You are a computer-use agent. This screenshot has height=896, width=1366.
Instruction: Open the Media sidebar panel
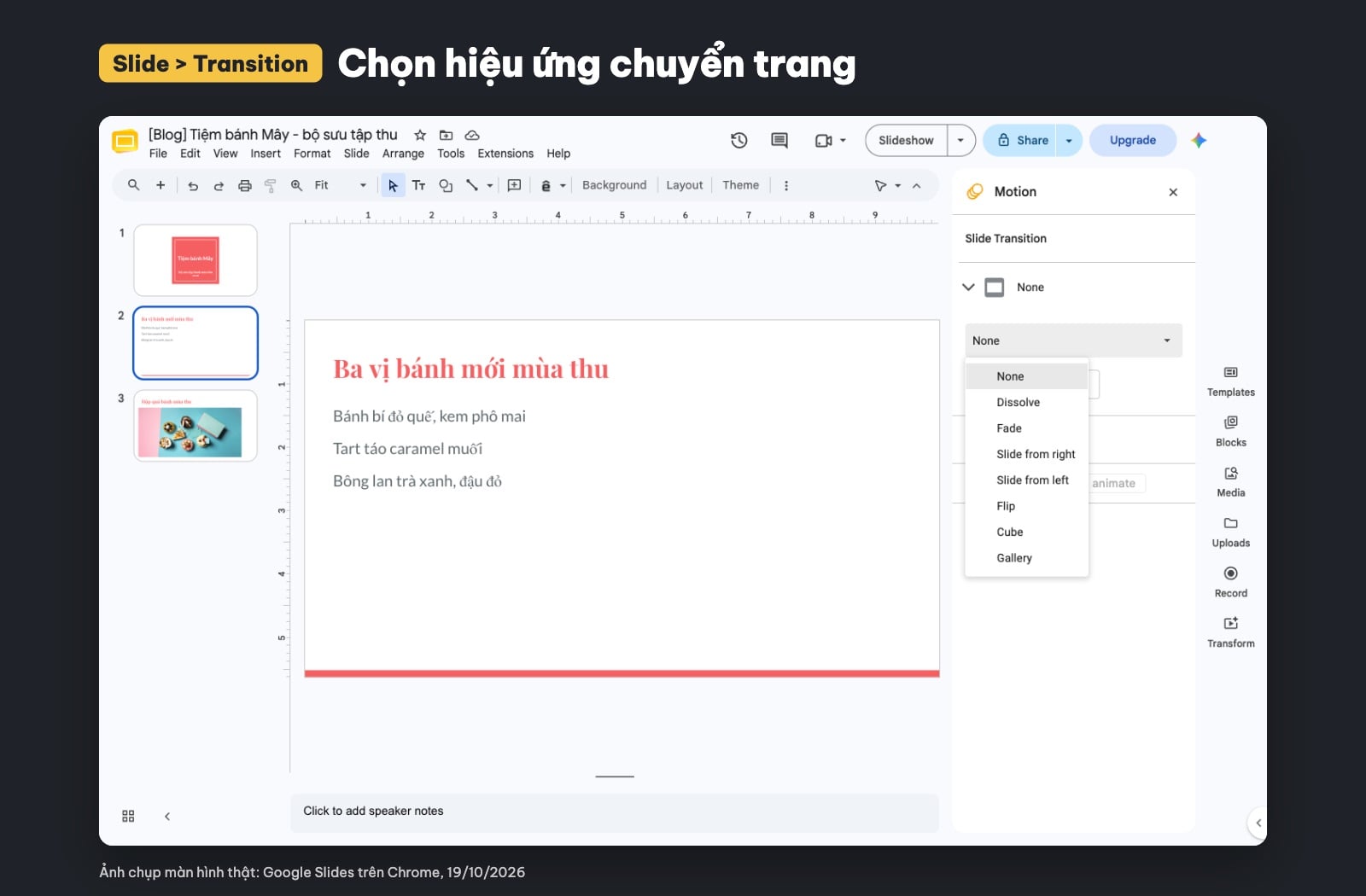(x=1231, y=482)
